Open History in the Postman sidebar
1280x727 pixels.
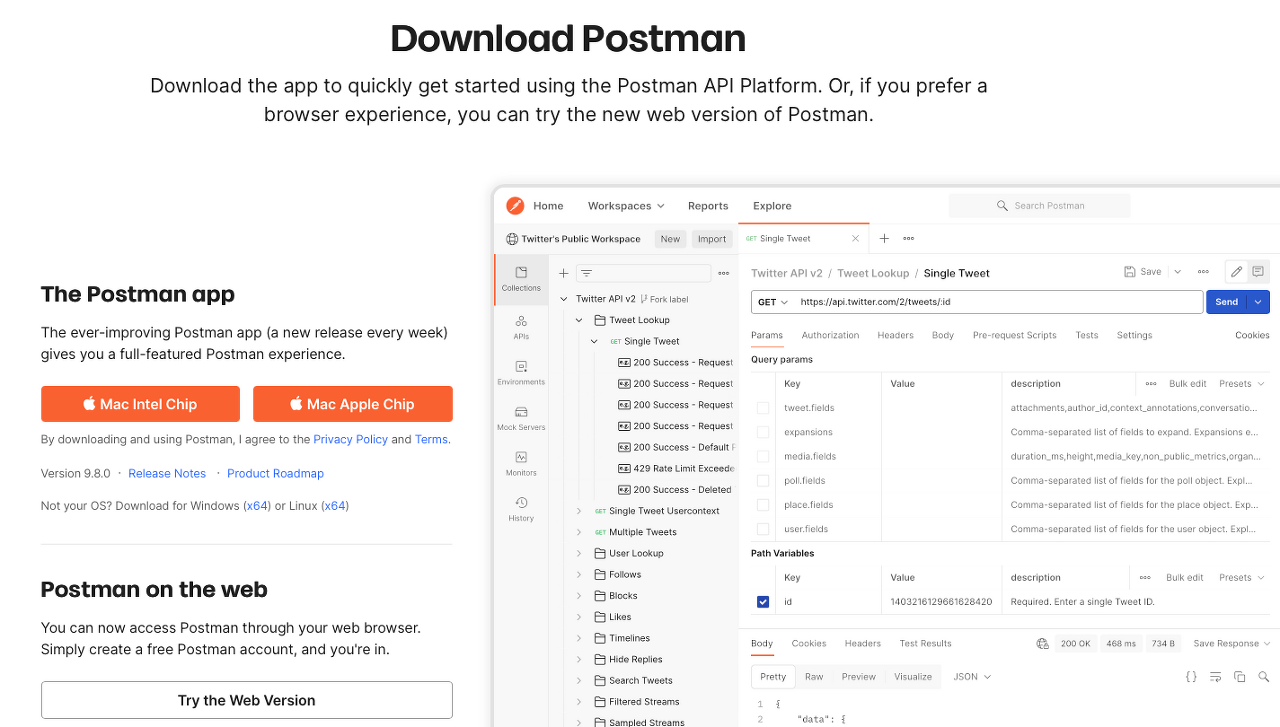point(521,509)
